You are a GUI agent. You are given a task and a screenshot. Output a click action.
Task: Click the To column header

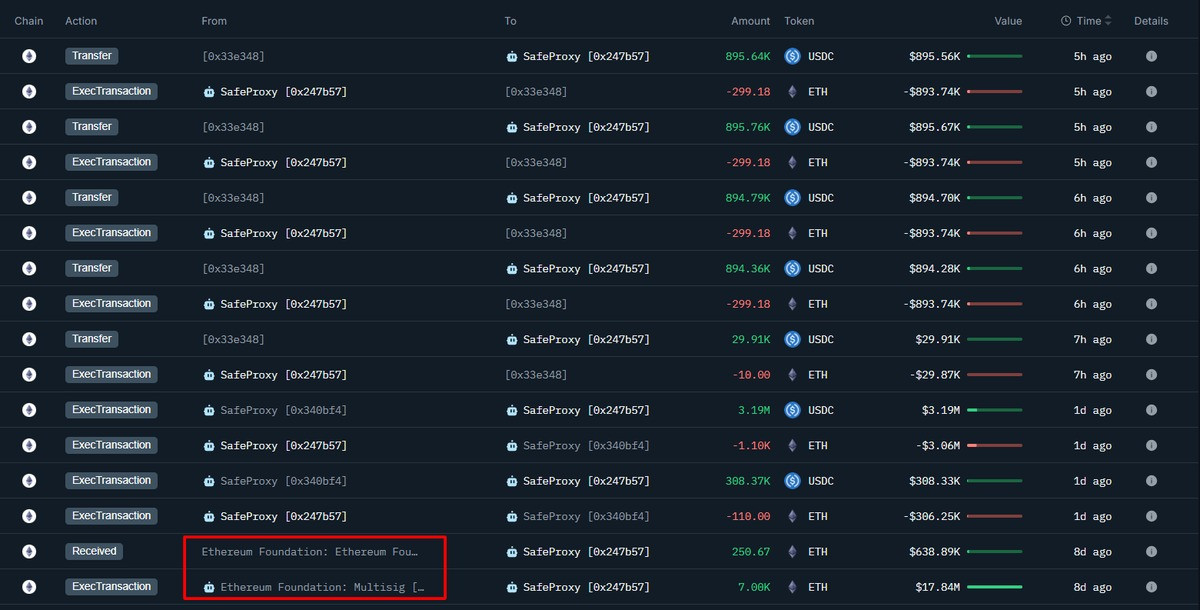click(x=510, y=21)
